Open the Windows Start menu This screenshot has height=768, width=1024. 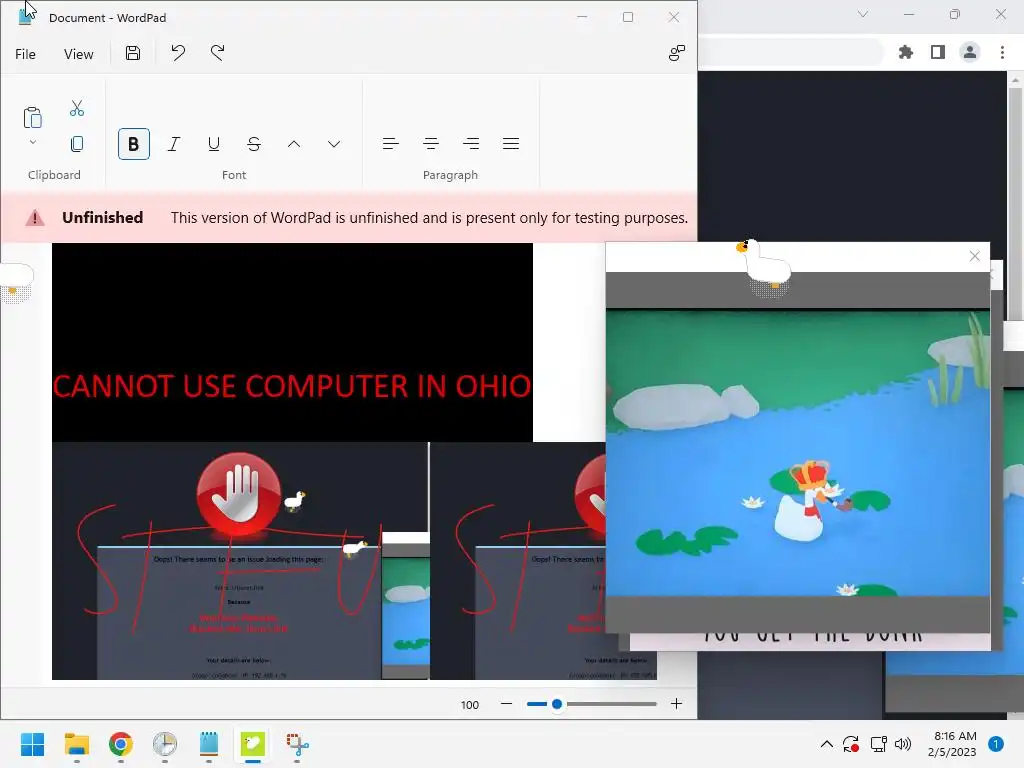point(33,744)
